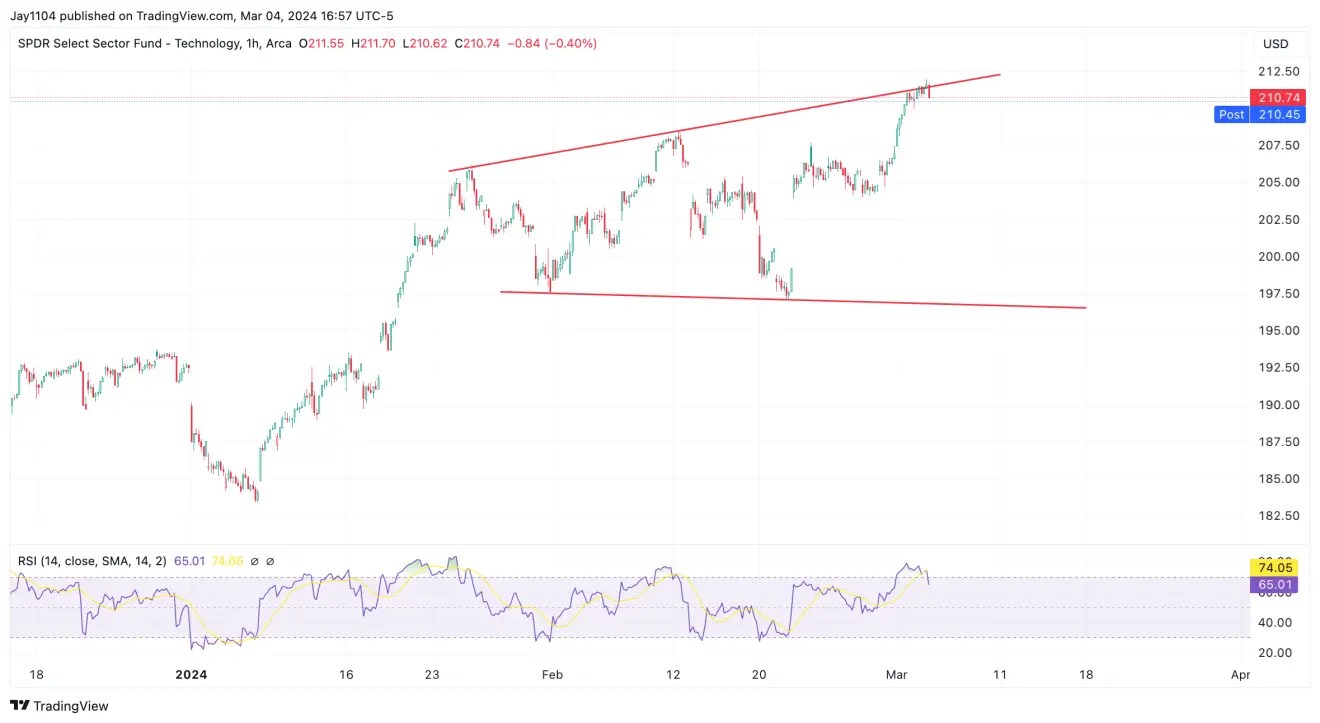Click the blue Post 210.45 price tag
Screen dimensions: 1320x723
[1261, 114]
